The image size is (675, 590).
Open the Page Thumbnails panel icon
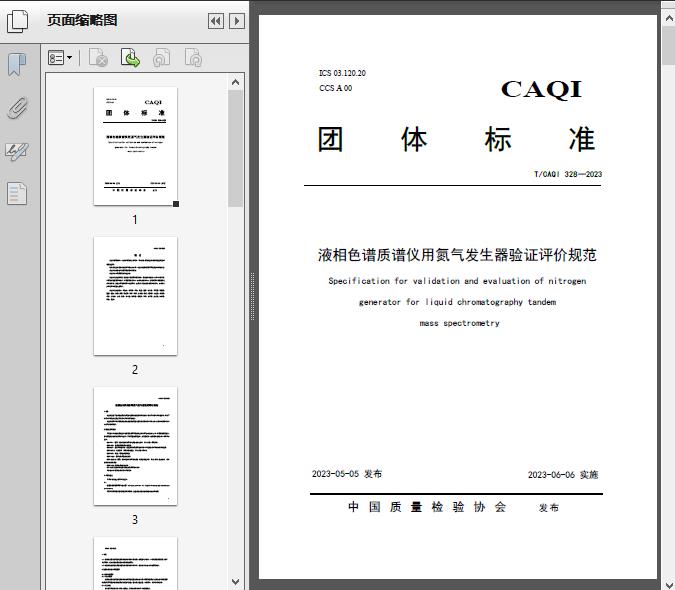(18, 21)
